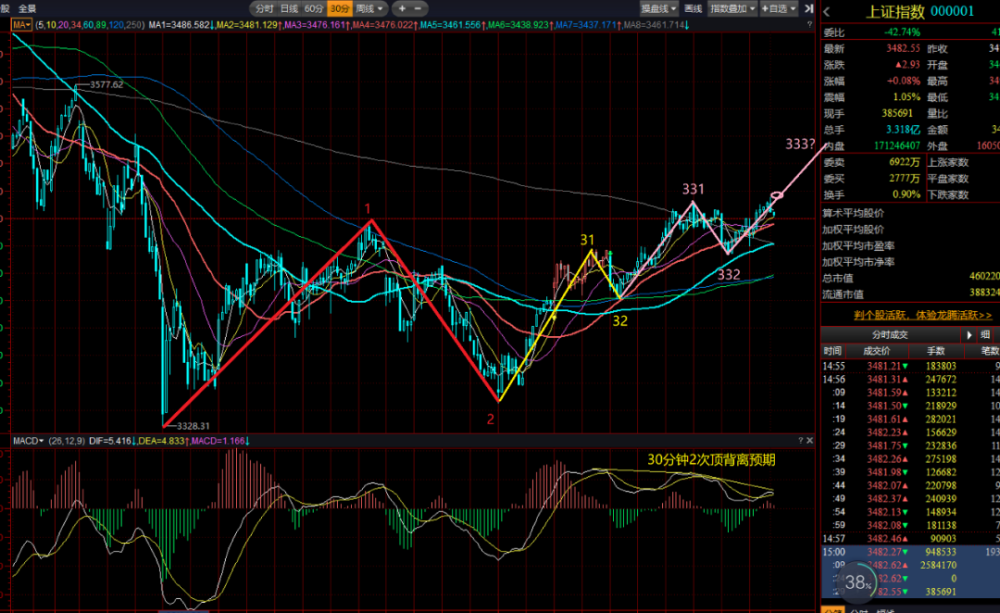Click the 总手 3.318亿 value

coord(903,129)
